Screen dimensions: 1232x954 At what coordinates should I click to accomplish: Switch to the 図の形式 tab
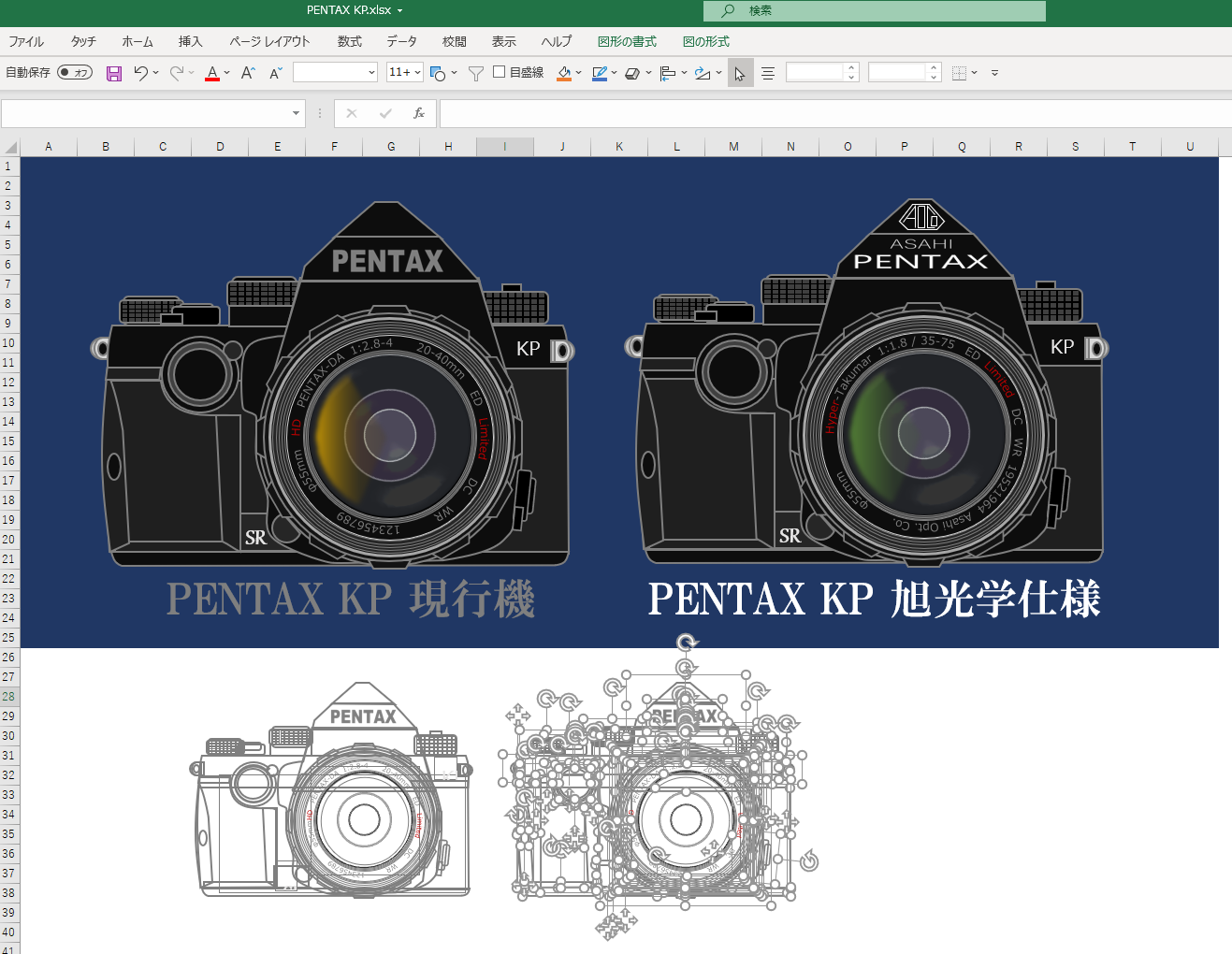click(706, 42)
